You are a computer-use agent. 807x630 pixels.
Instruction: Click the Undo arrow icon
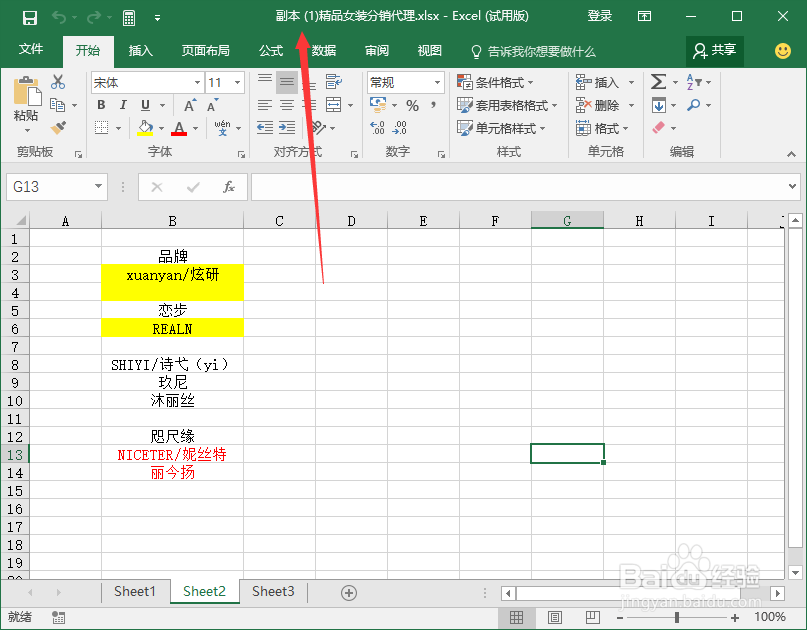point(58,18)
